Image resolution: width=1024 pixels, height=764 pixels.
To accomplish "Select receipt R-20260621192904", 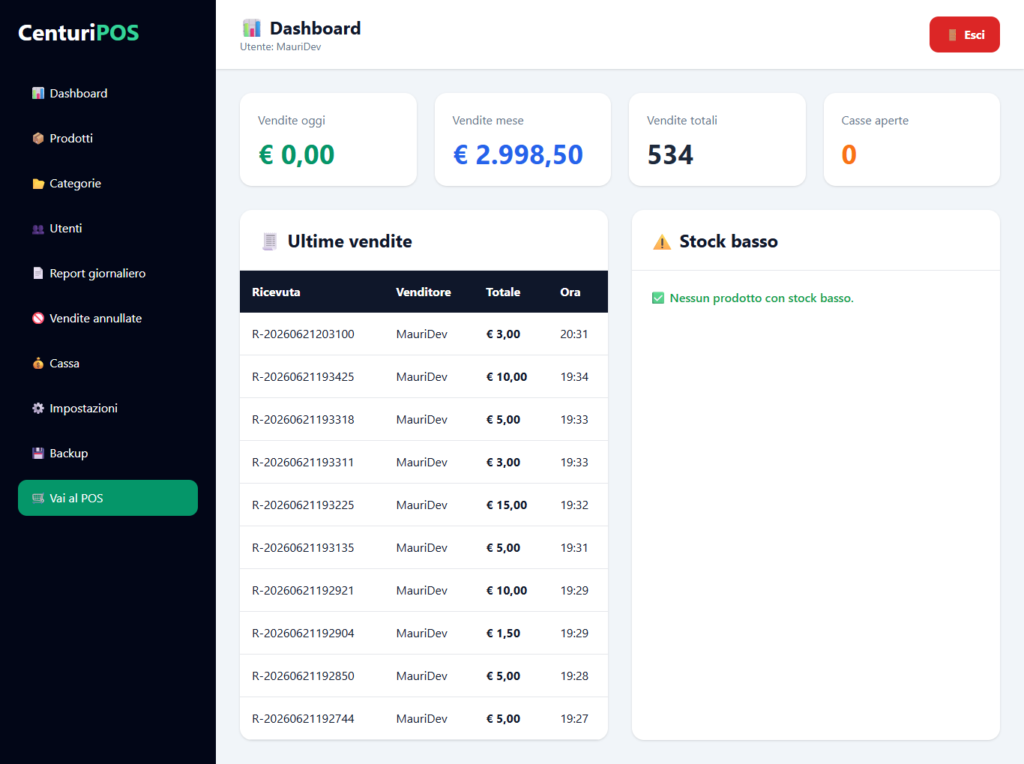I will tap(303, 633).
